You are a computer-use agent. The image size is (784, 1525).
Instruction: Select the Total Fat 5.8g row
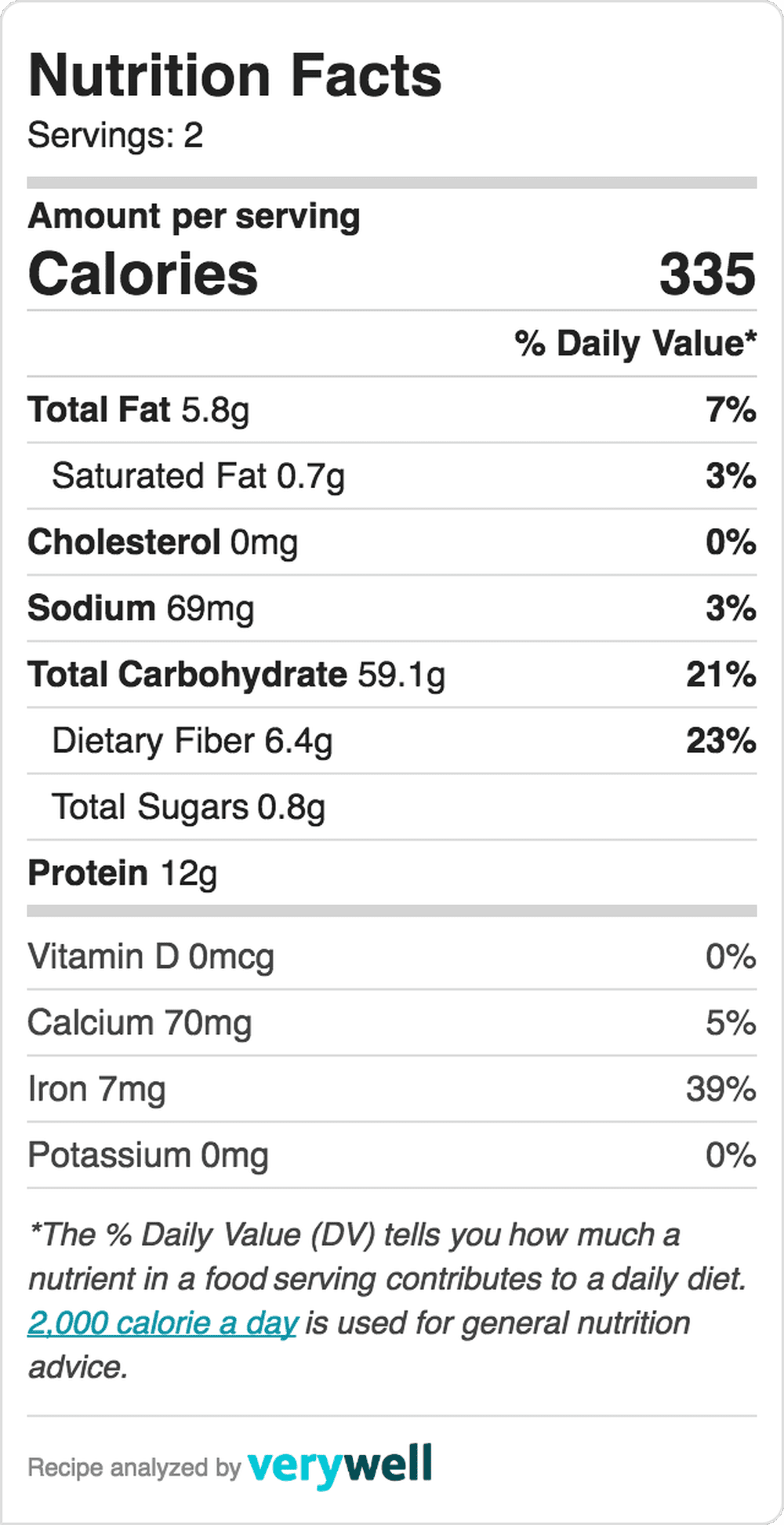tap(392, 409)
